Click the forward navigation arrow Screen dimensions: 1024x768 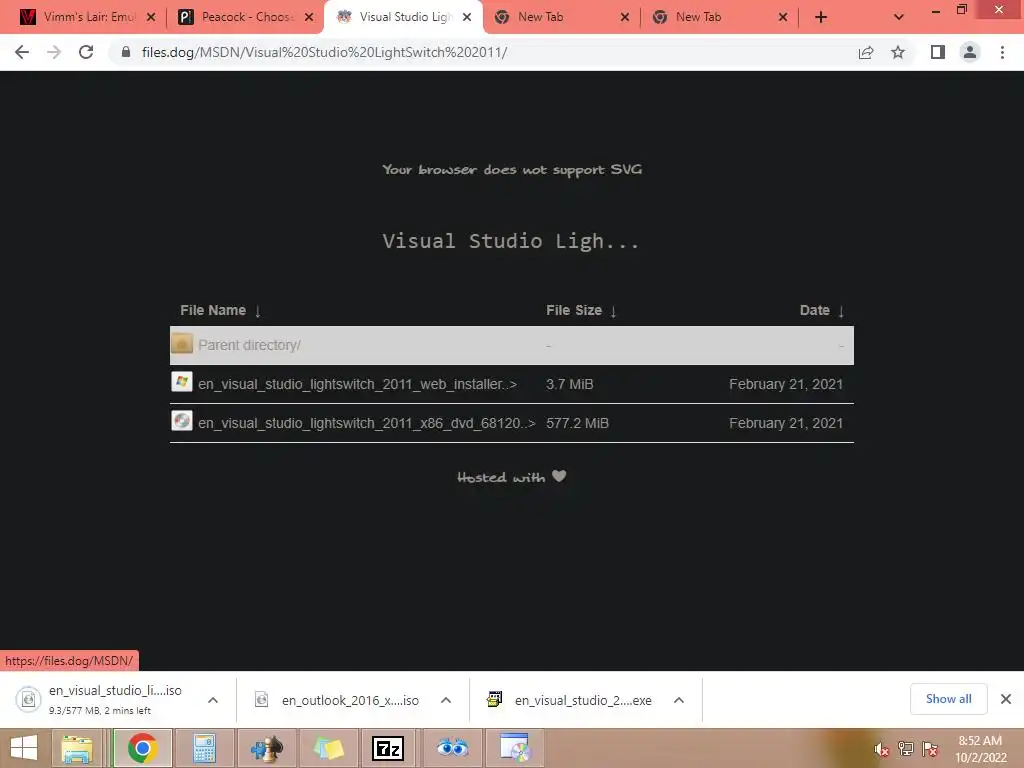(x=54, y=52)
